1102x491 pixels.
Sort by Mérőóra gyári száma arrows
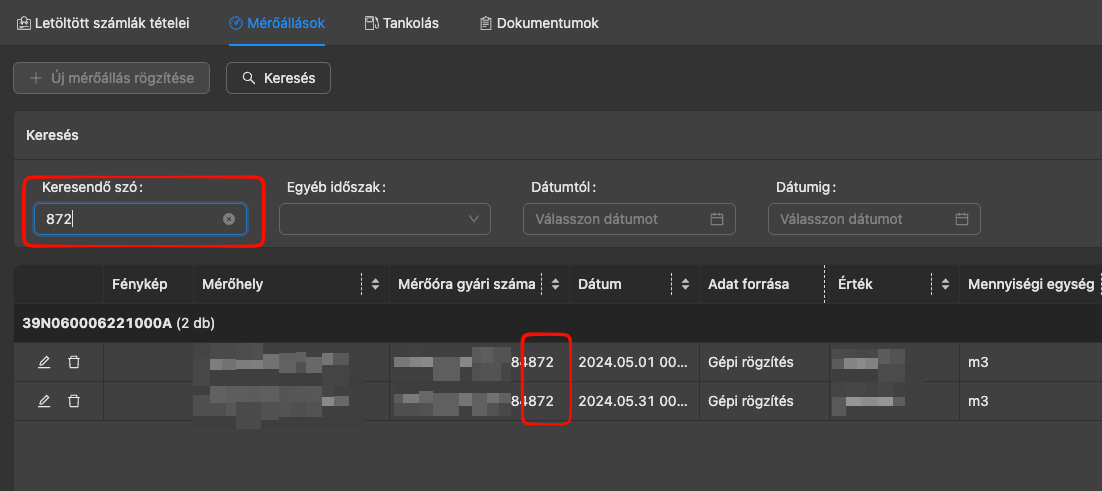[555, 284]
